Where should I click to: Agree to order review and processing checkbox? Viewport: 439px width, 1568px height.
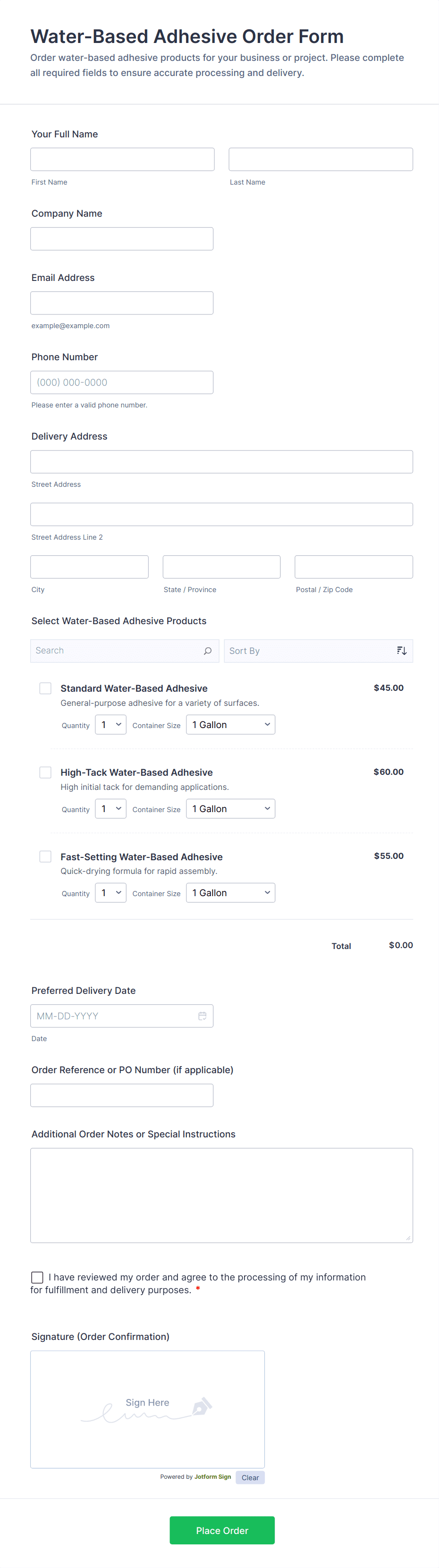(x=37, y=1277)
